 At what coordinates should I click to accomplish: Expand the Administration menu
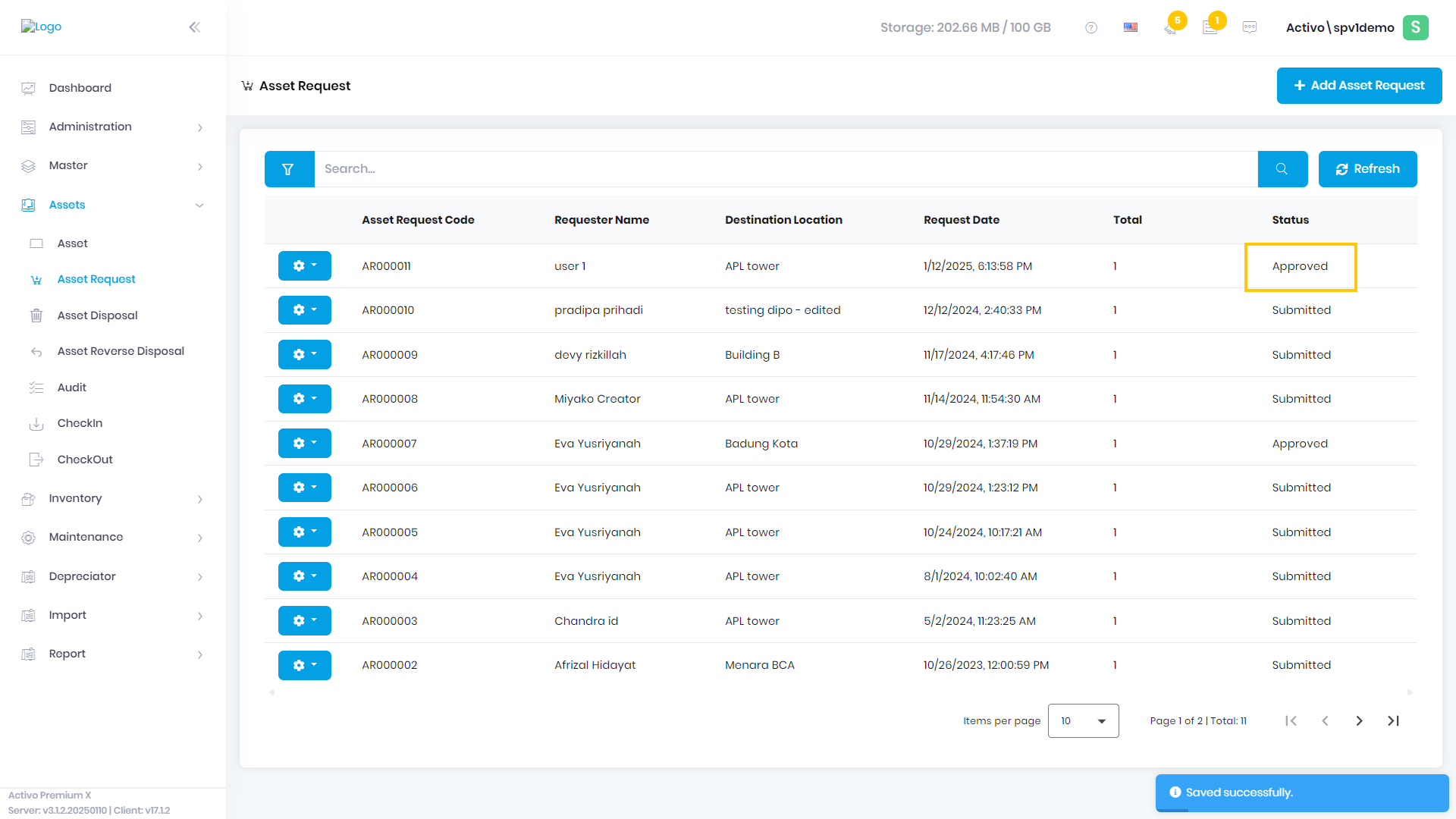tap(113, 127)
